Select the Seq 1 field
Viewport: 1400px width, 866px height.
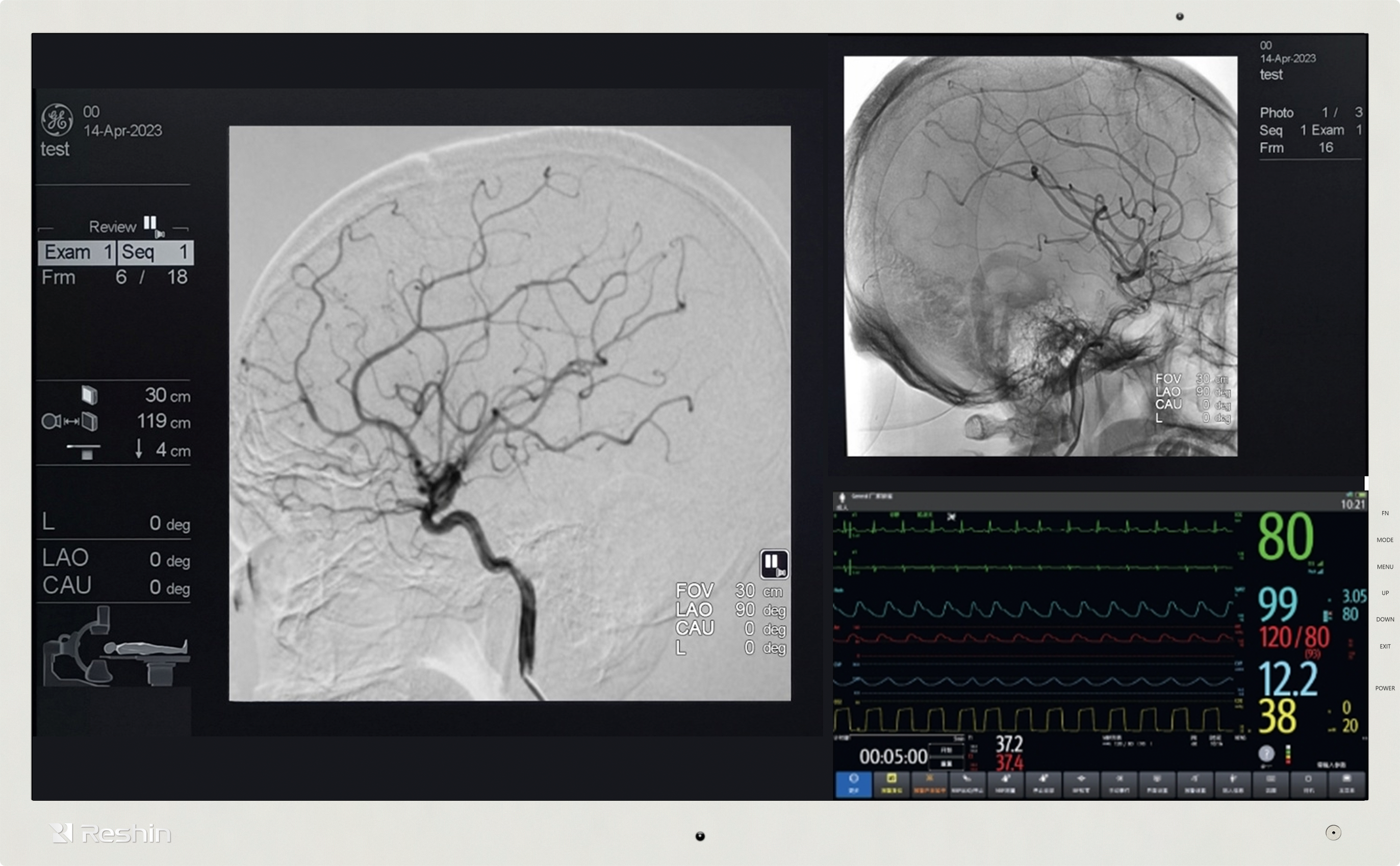click(x=155, y=252)
